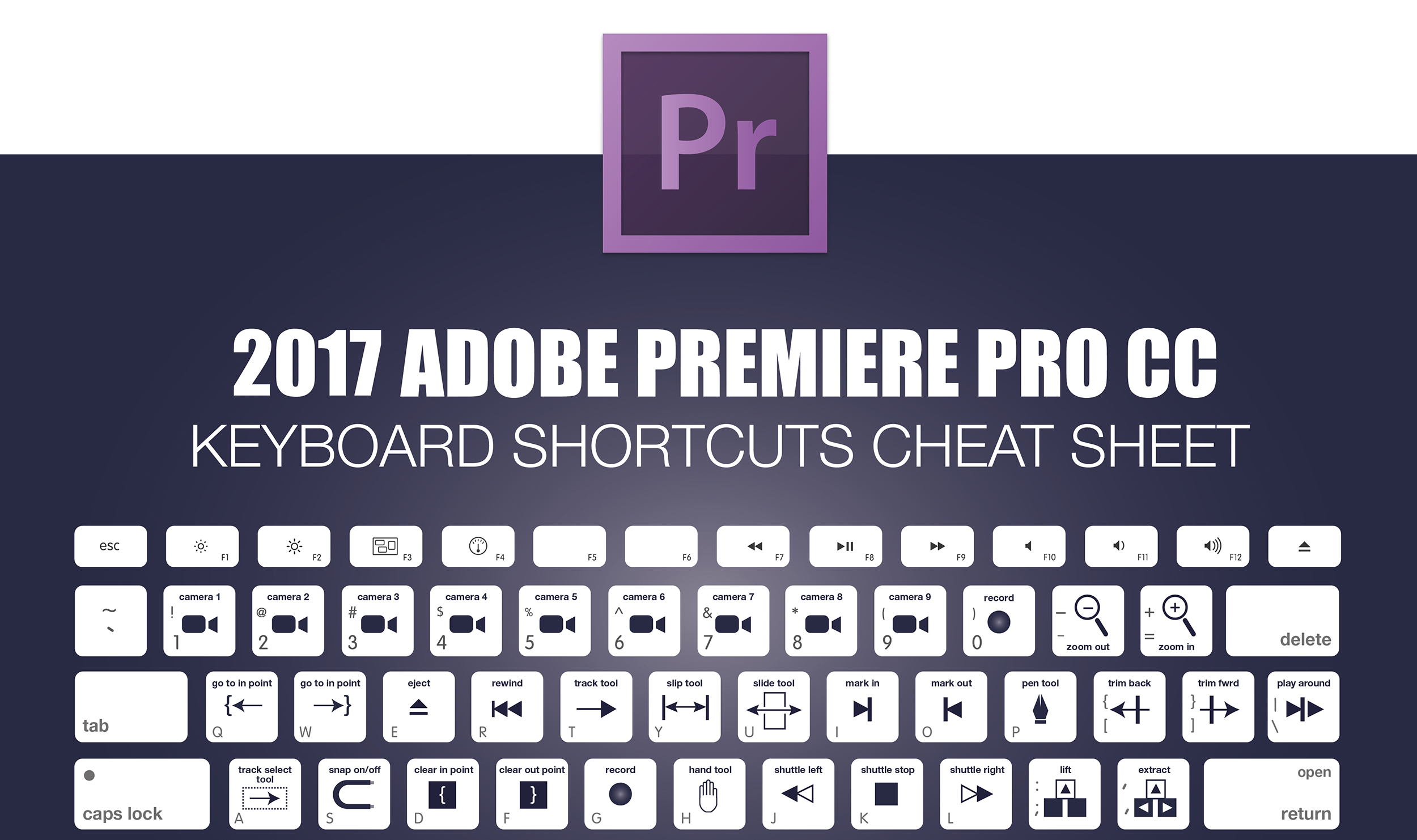Viewport: 1417px width, 840px height.
Task: Select the Lift function key
Action: tap(1064, 800)
